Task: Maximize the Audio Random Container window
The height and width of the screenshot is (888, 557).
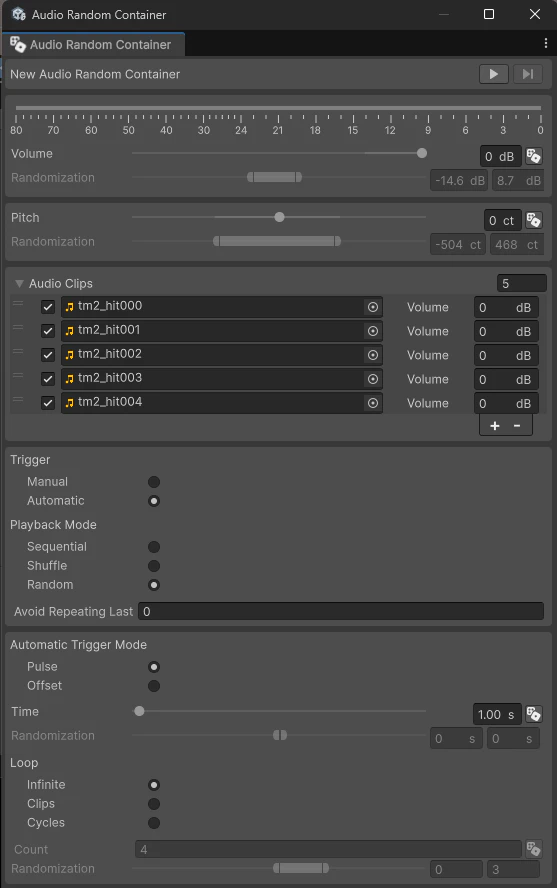Action: point(489,14)
